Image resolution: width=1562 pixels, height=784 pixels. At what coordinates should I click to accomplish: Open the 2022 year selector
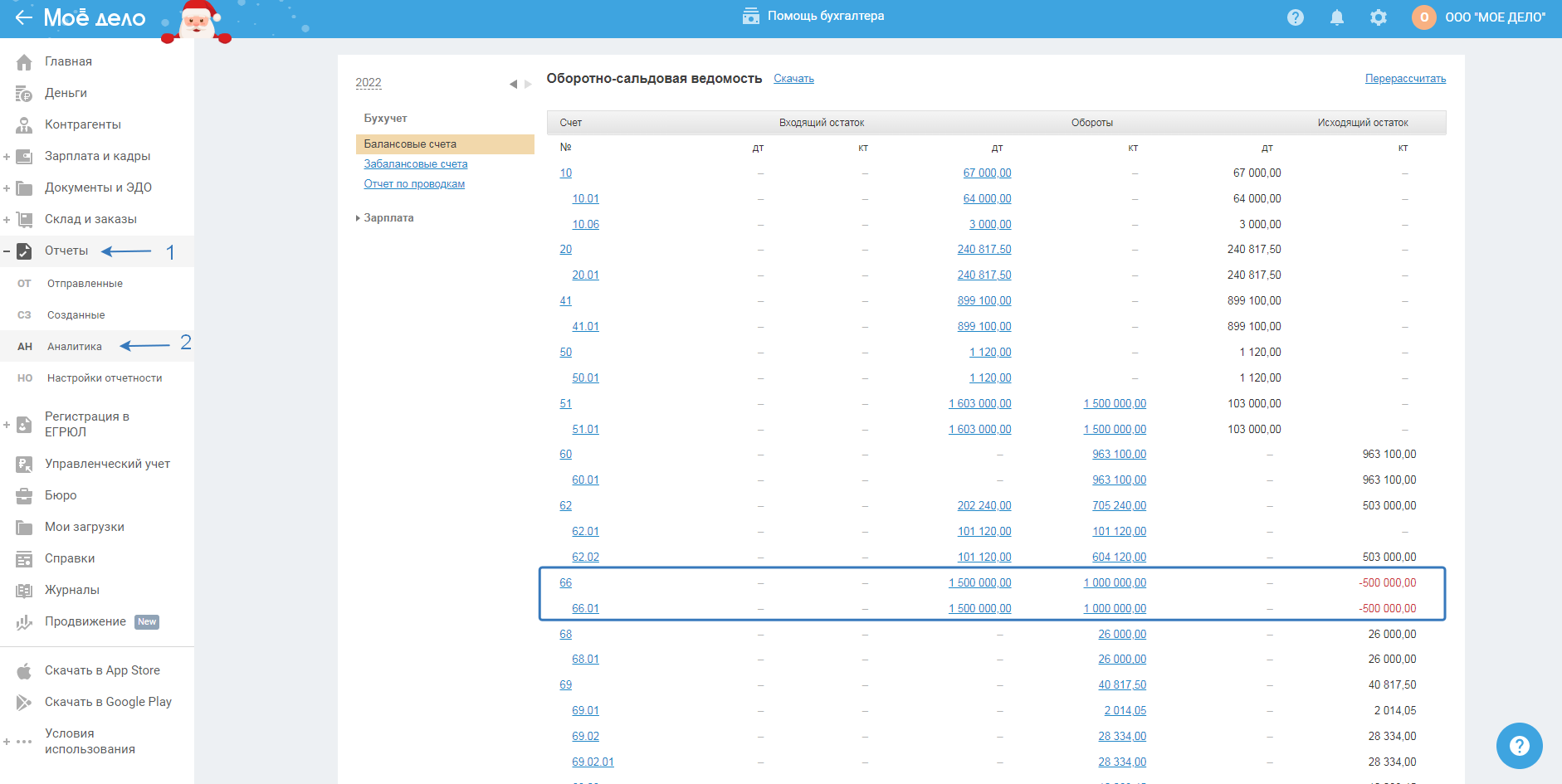click(x=369, y=83)
